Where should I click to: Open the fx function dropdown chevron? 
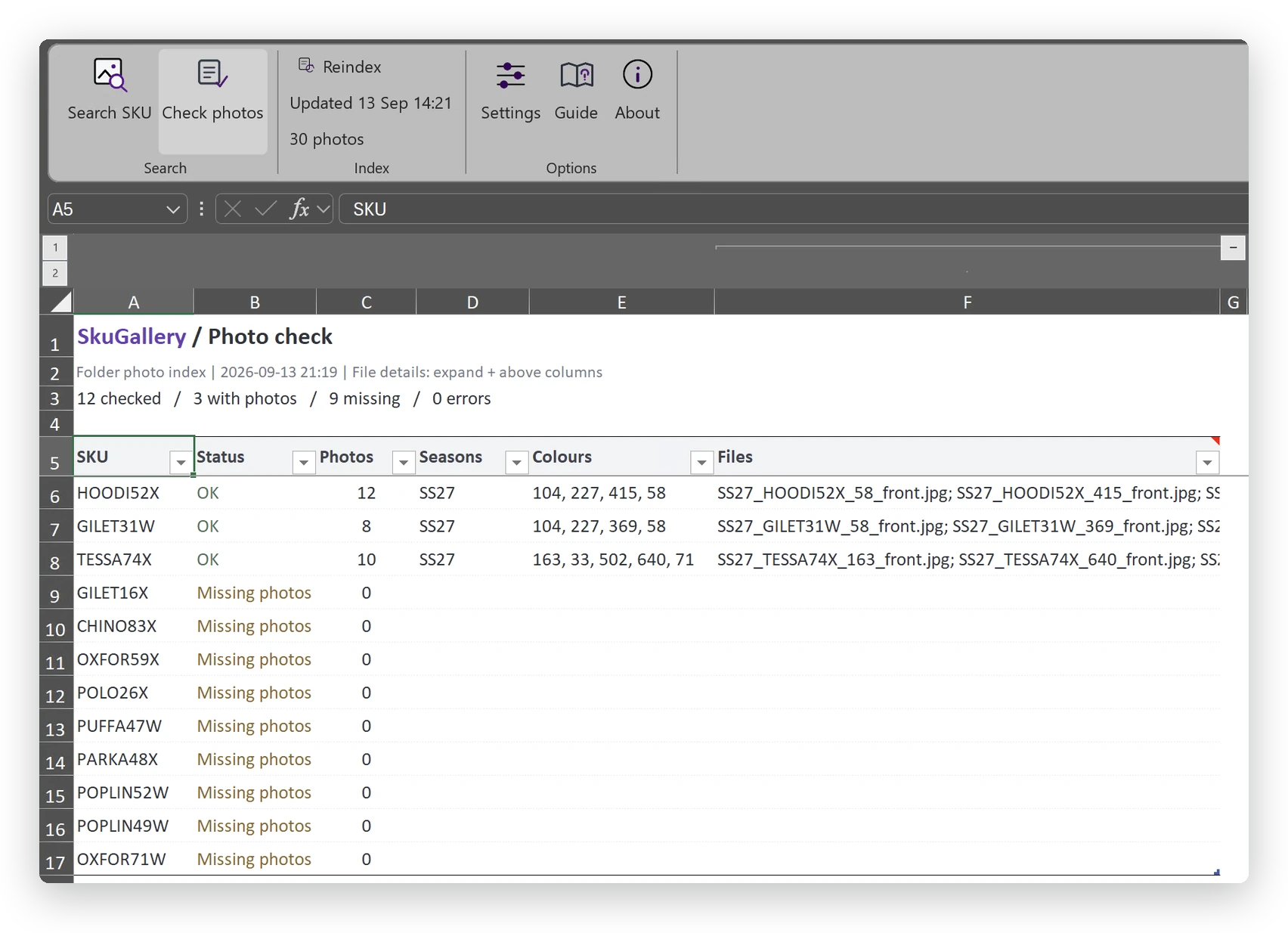324,209
